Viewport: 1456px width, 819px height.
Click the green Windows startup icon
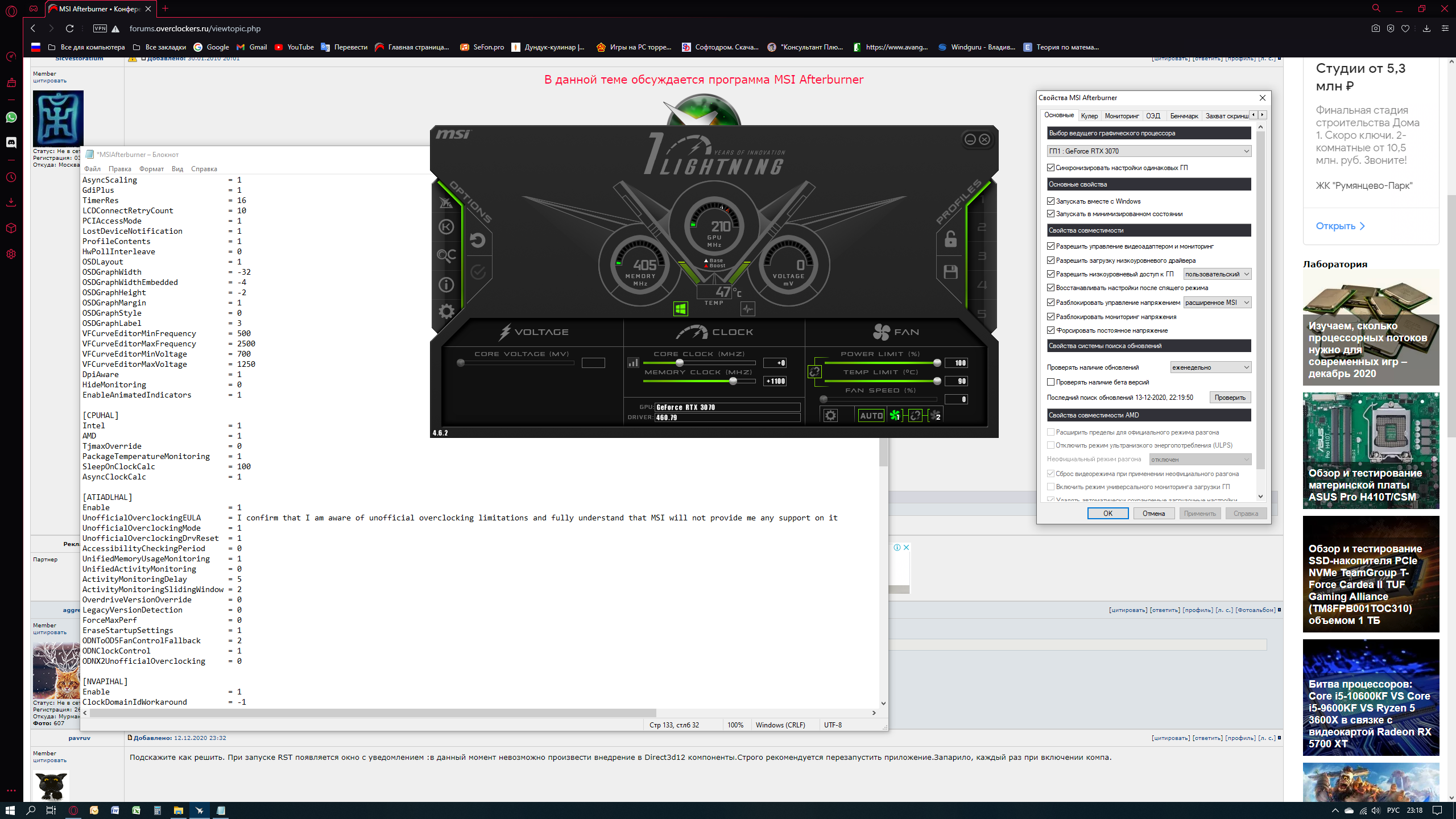point(680,309)
